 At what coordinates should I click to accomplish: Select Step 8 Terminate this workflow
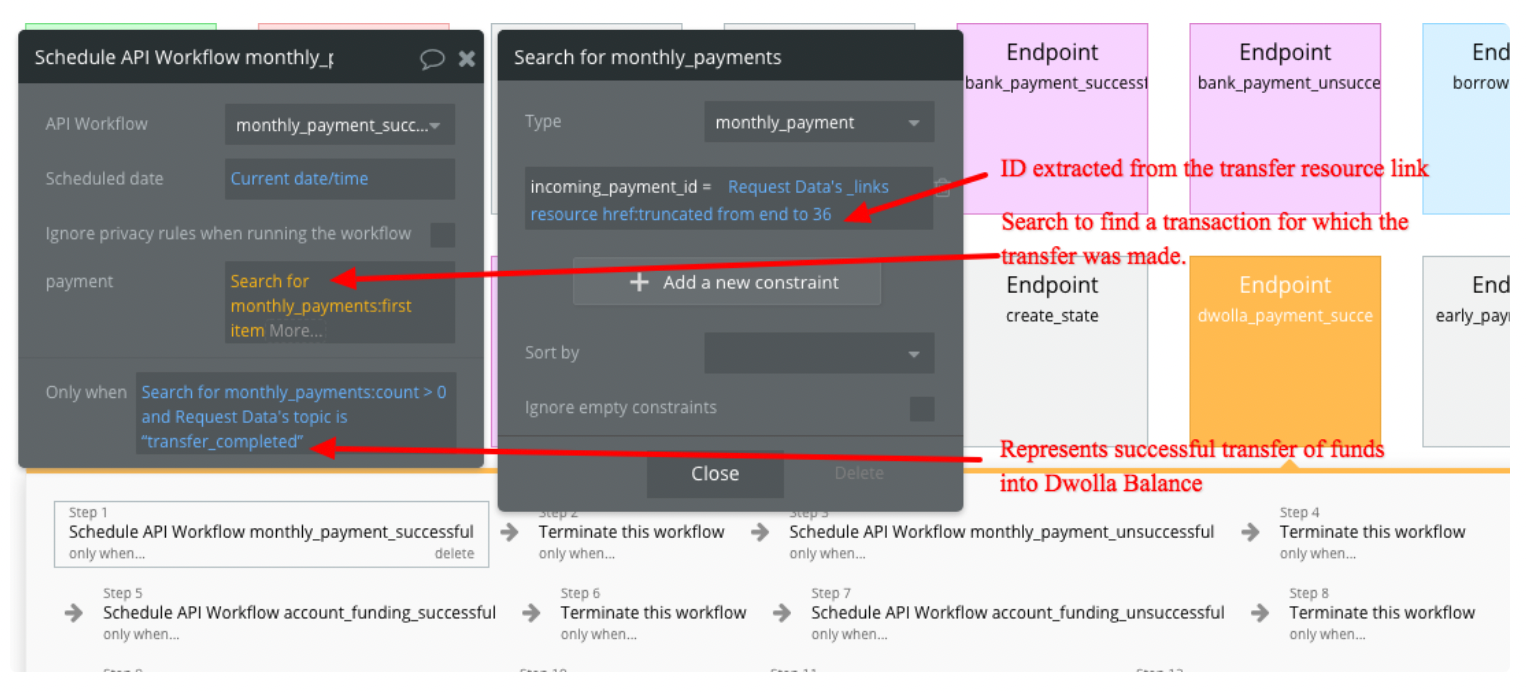[x=1382, y=613]
